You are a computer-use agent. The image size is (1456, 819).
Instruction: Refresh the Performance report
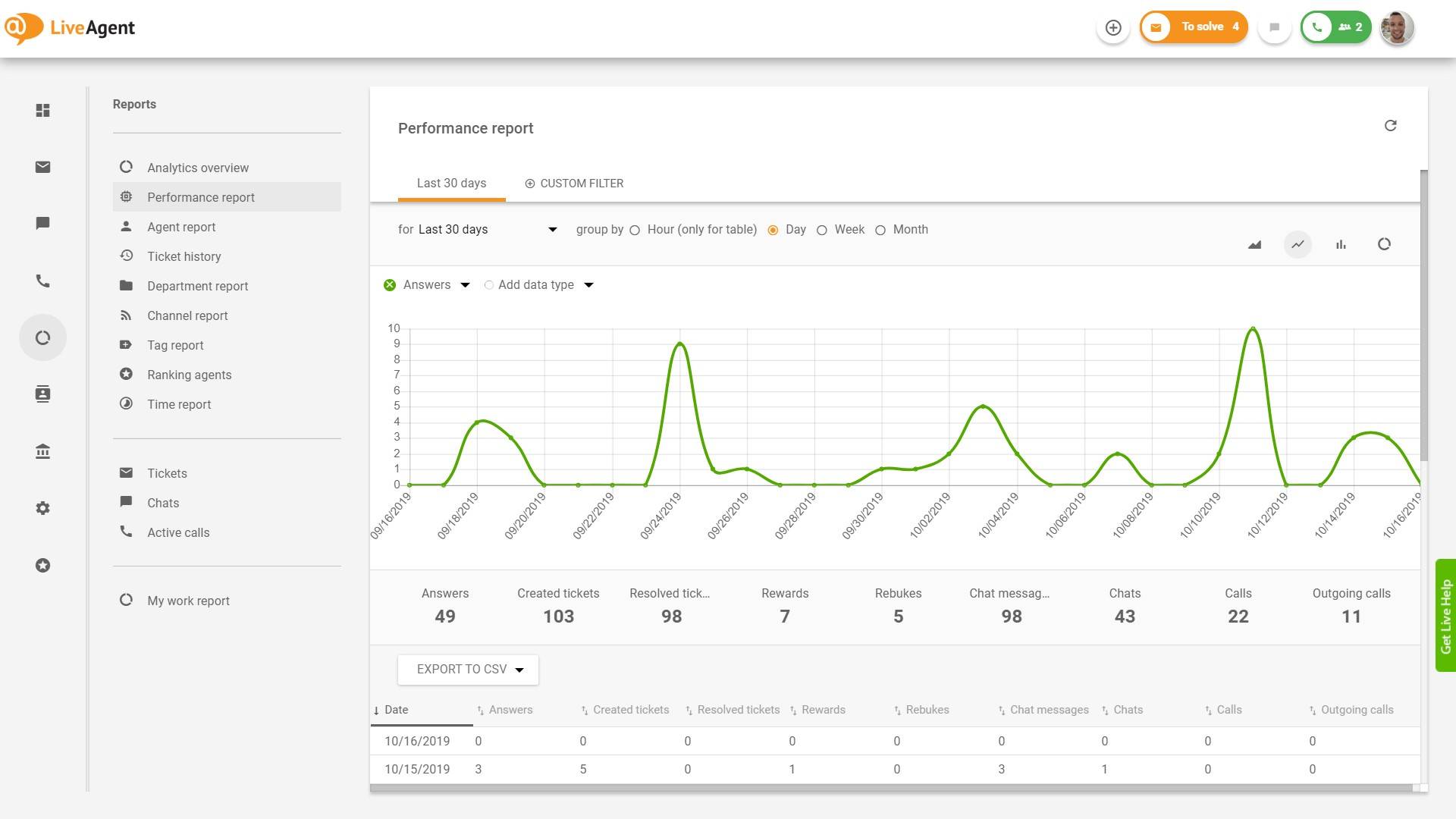pyautogui.click(x=1390, y=126)
